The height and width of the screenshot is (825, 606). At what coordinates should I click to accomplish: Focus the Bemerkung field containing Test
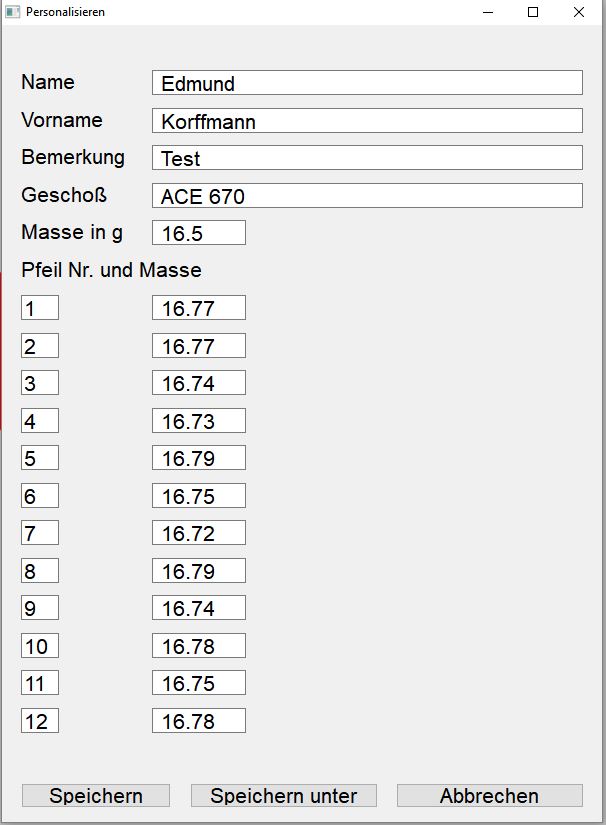[367, 158]
